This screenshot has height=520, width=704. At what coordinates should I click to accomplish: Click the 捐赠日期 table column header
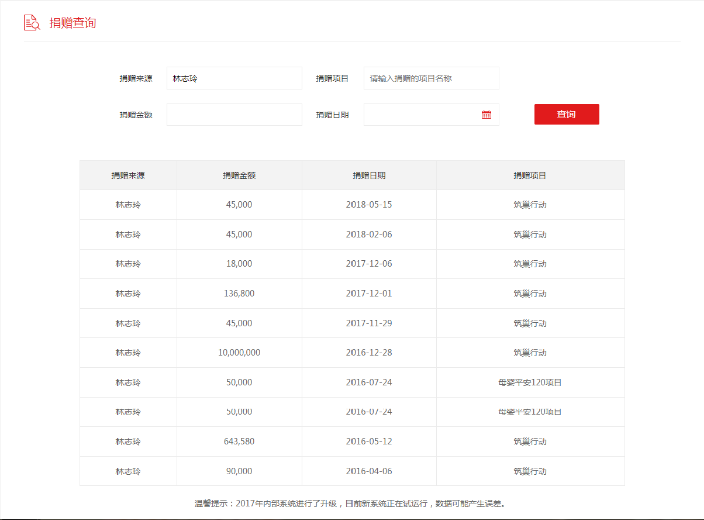(x=369, y=175)
